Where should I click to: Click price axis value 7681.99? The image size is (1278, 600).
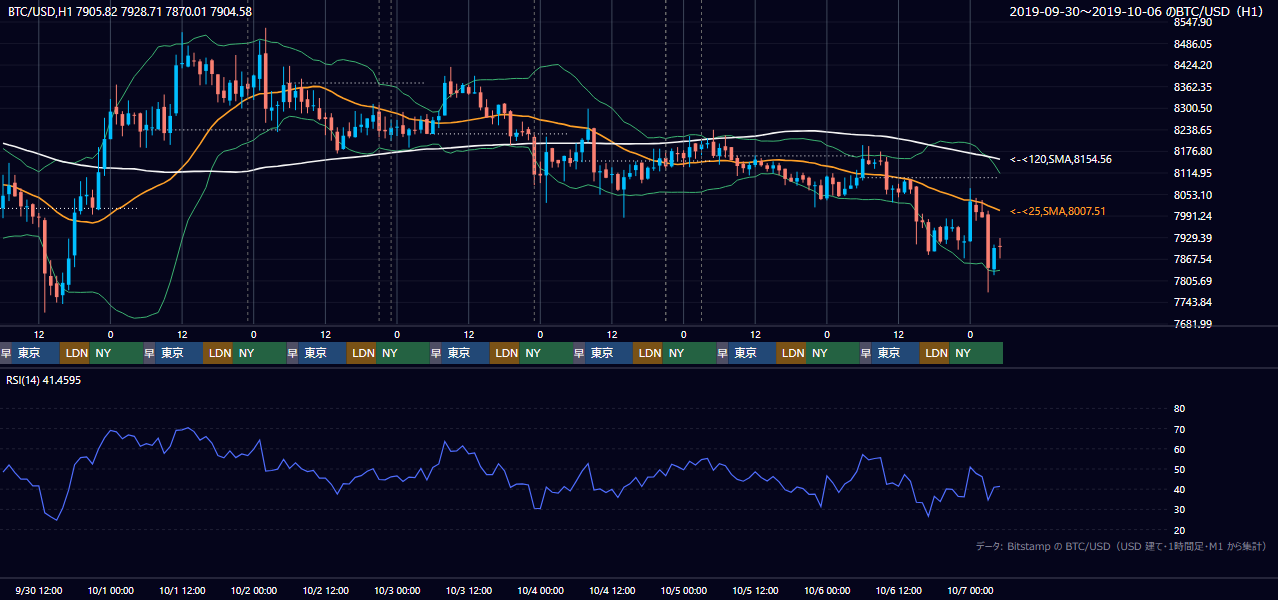click(x=1193, y=324)
